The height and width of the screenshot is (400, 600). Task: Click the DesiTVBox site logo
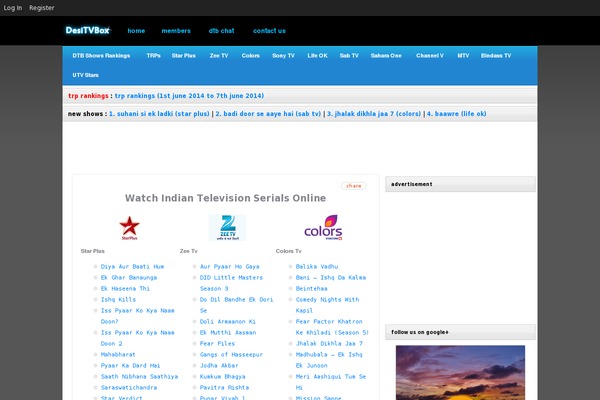tap(88, 30)
